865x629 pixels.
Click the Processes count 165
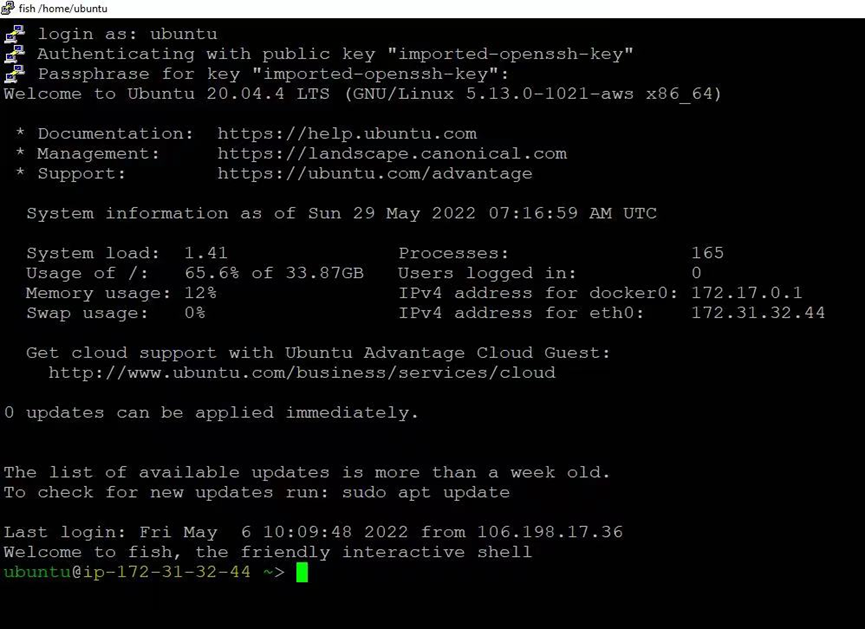point(707,253)
